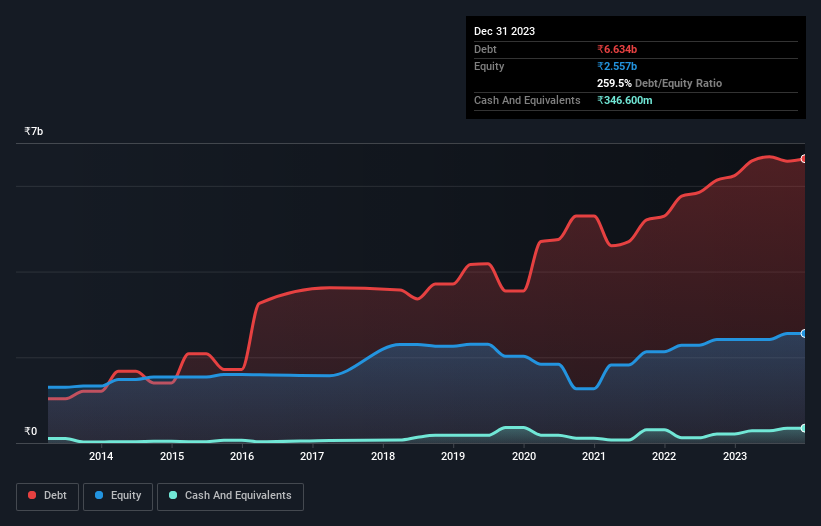Click the 2021 x-axis label
The width and height of the screenshot is (821, 526).
pyautogui.click(x=594, y=456)
